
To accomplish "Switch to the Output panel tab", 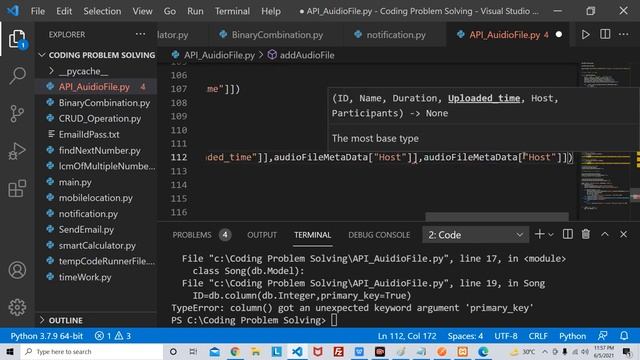I will pyautogui.click(x=262, y=235).
